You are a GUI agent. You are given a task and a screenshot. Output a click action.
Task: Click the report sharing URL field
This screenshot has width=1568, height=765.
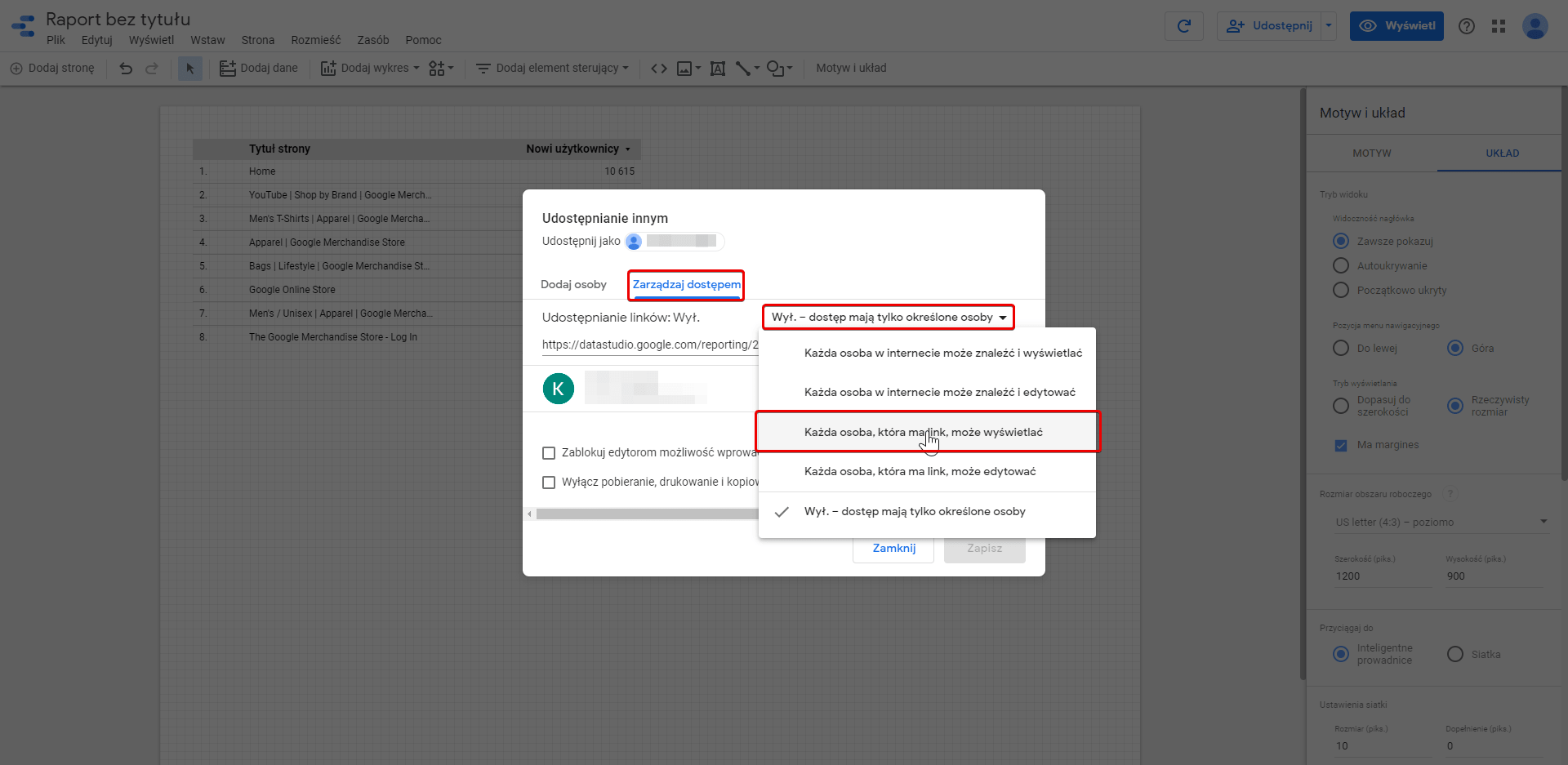tap(650, 345)
